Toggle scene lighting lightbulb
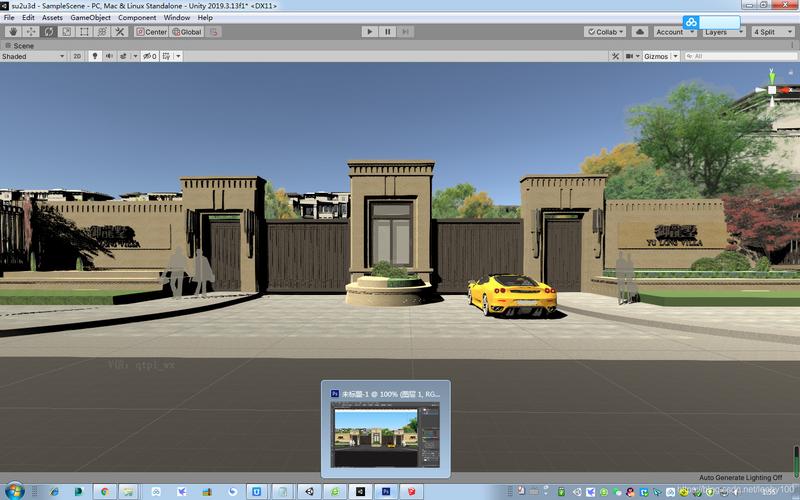 click(94, 56)
